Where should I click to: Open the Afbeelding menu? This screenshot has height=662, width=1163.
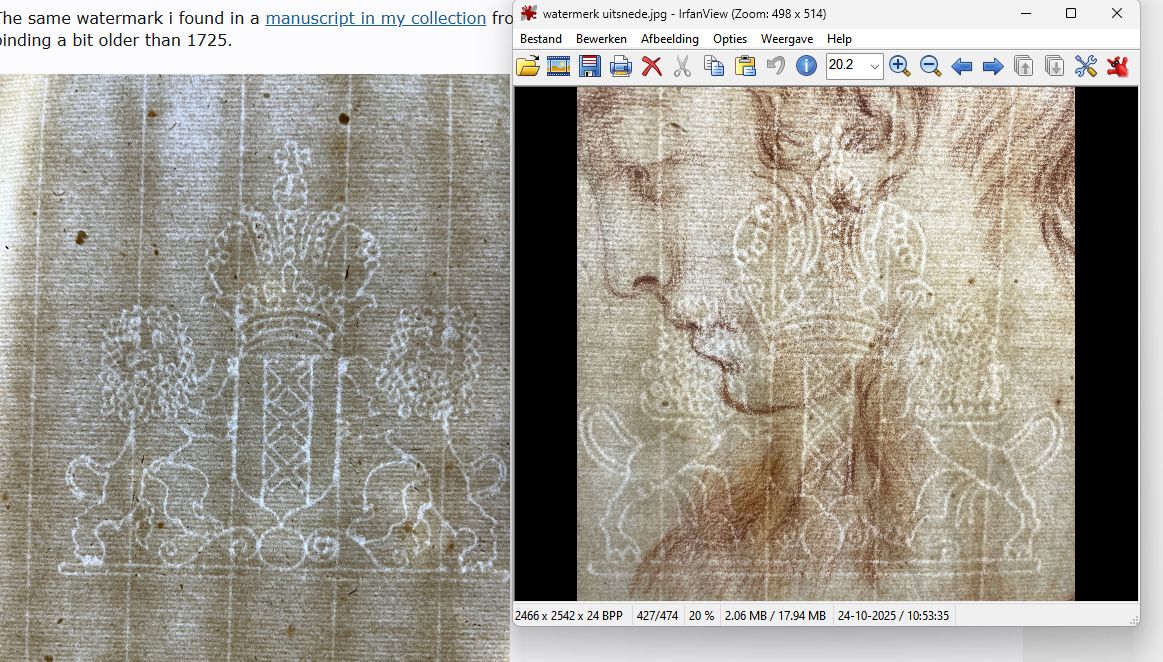pyautogui.click(x=670, y=39)
